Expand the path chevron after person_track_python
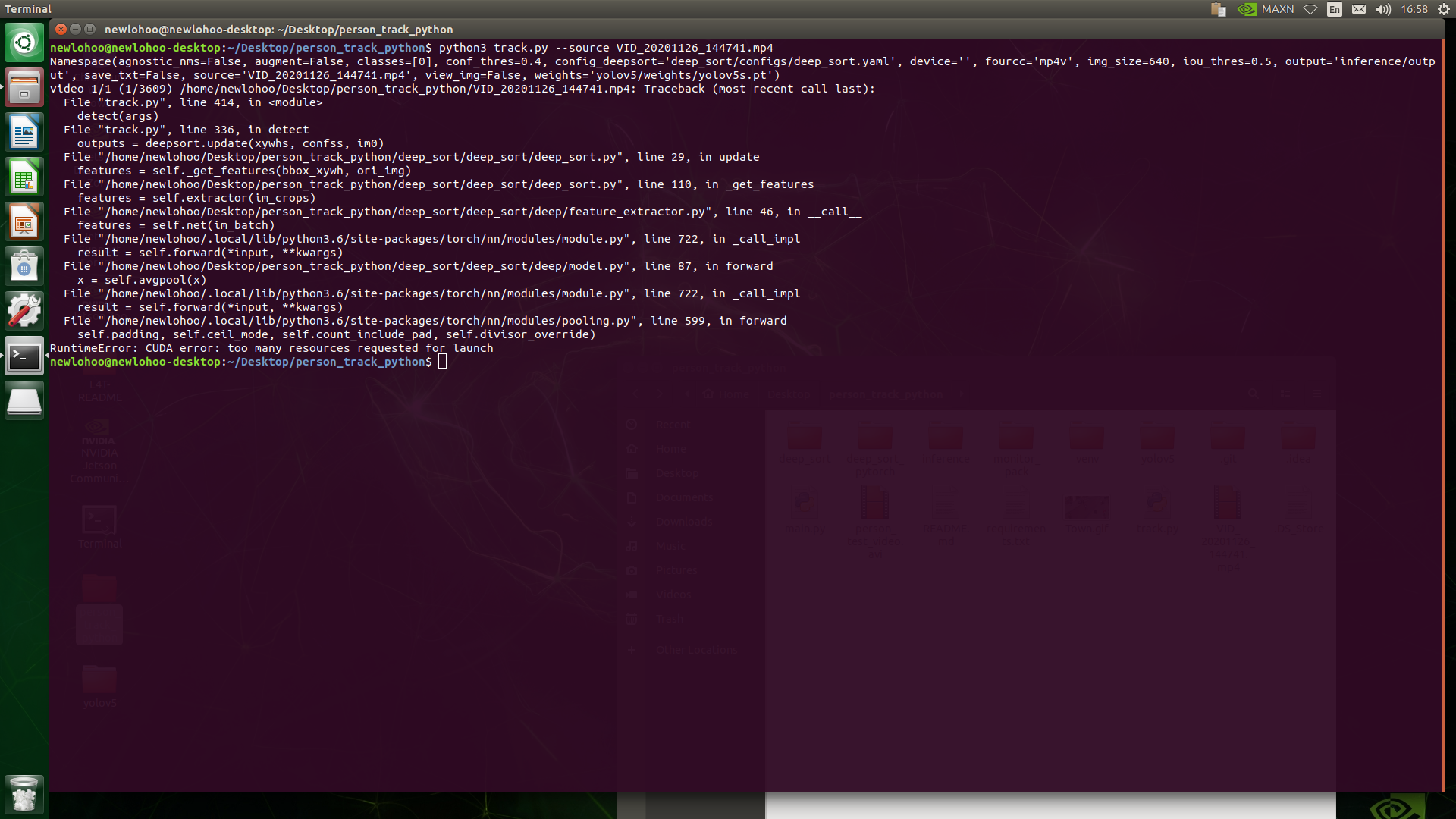Image resolution: width=1456 pixels, height=819 pixels. [x=962, y=394]
